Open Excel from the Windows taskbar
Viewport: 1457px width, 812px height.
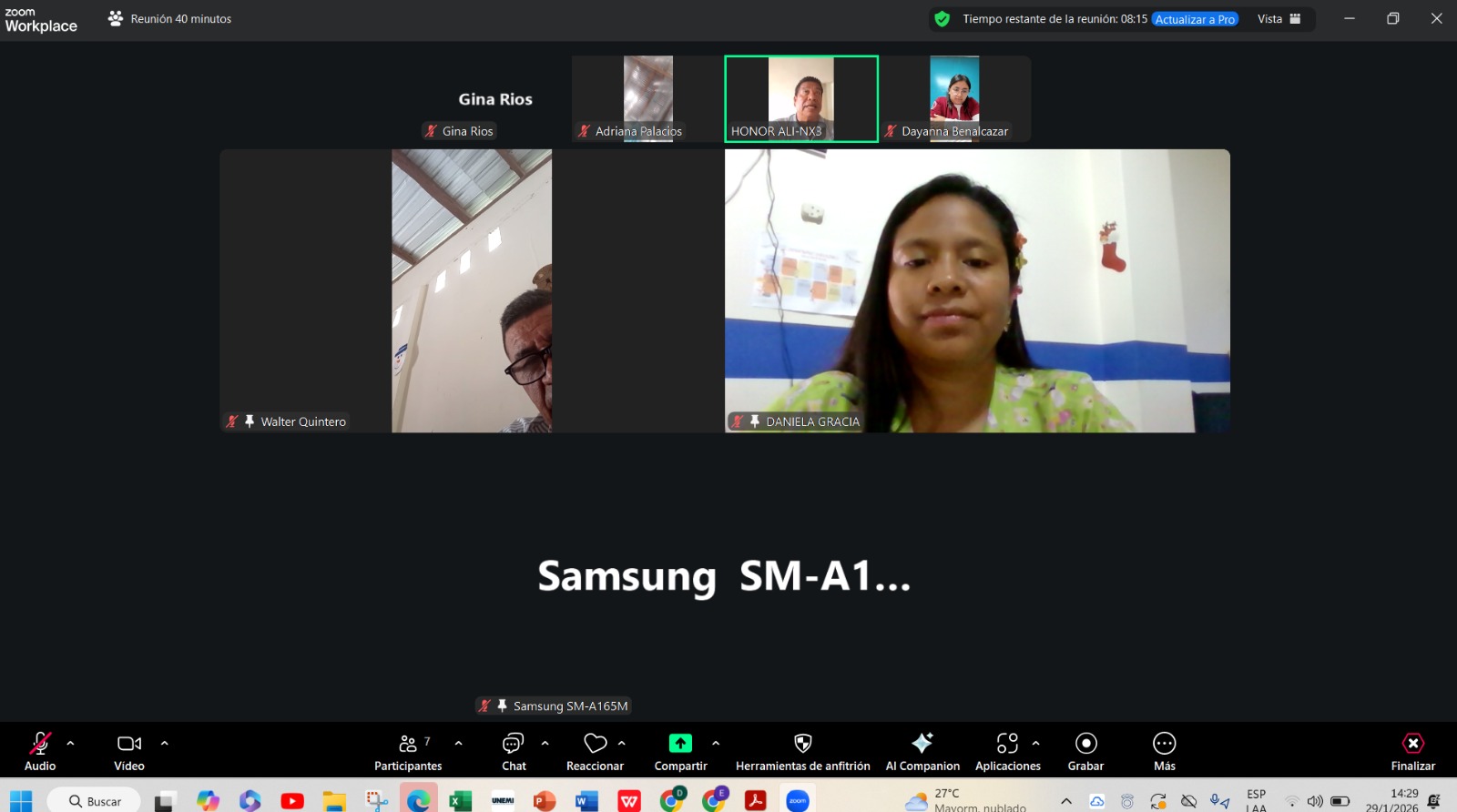click(x=460, y=801)
